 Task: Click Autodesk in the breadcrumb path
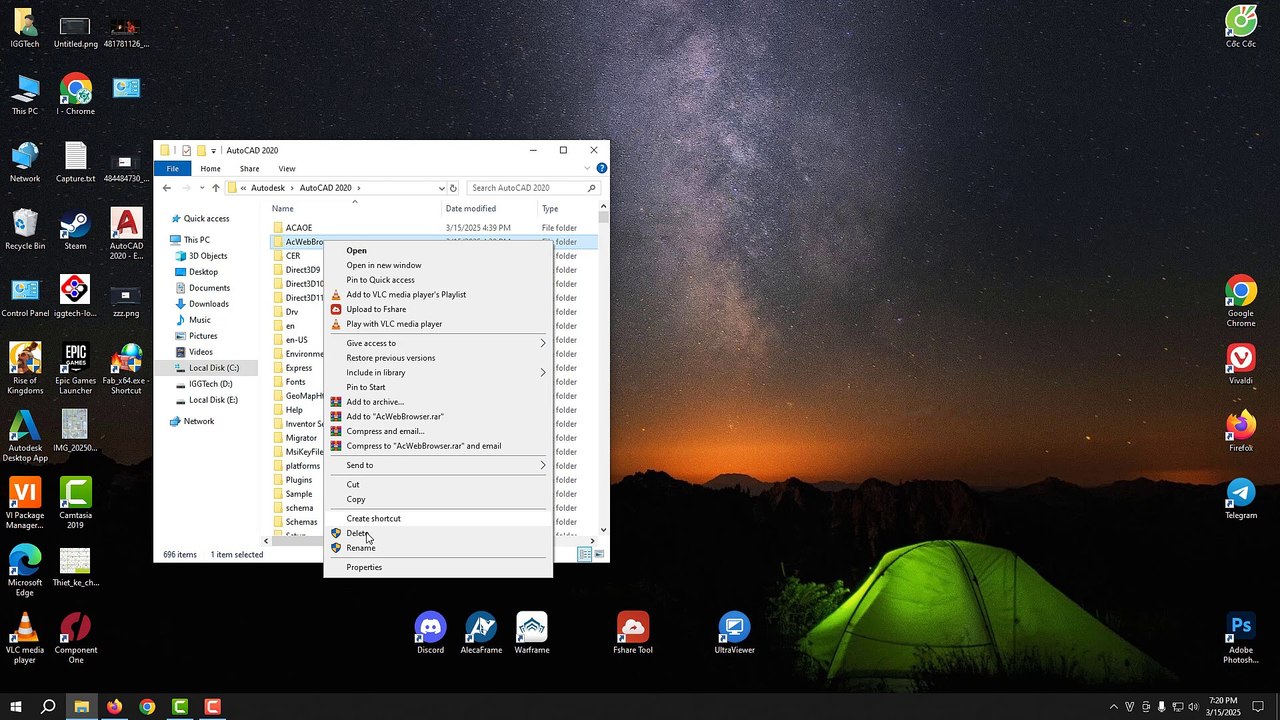(268, 188)
